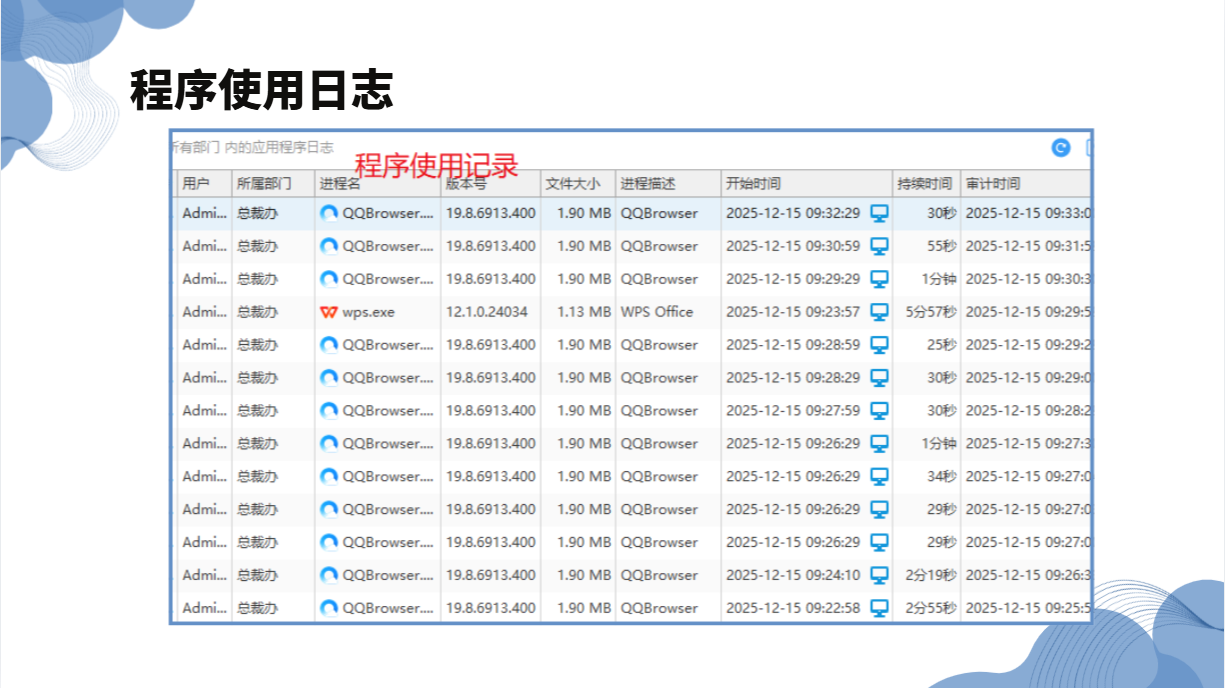Click the 持续时间 column header
Screen dimensions: 1225x688
[925, 184]
